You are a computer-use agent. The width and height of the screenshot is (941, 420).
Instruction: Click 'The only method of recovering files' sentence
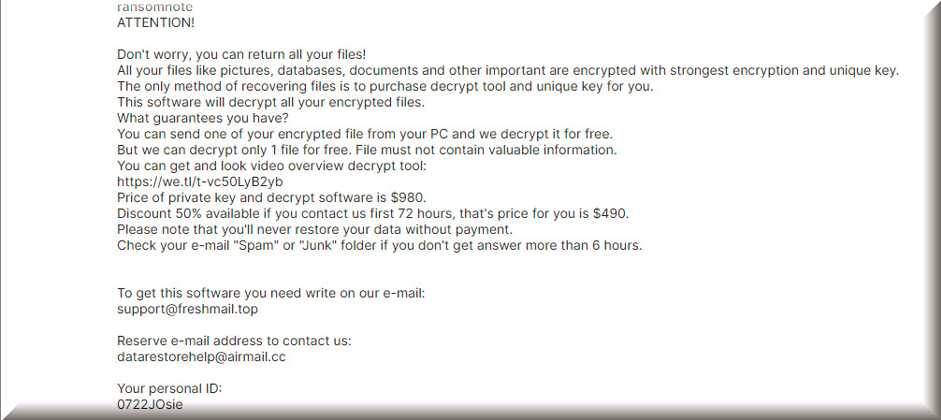pos(385,86)
